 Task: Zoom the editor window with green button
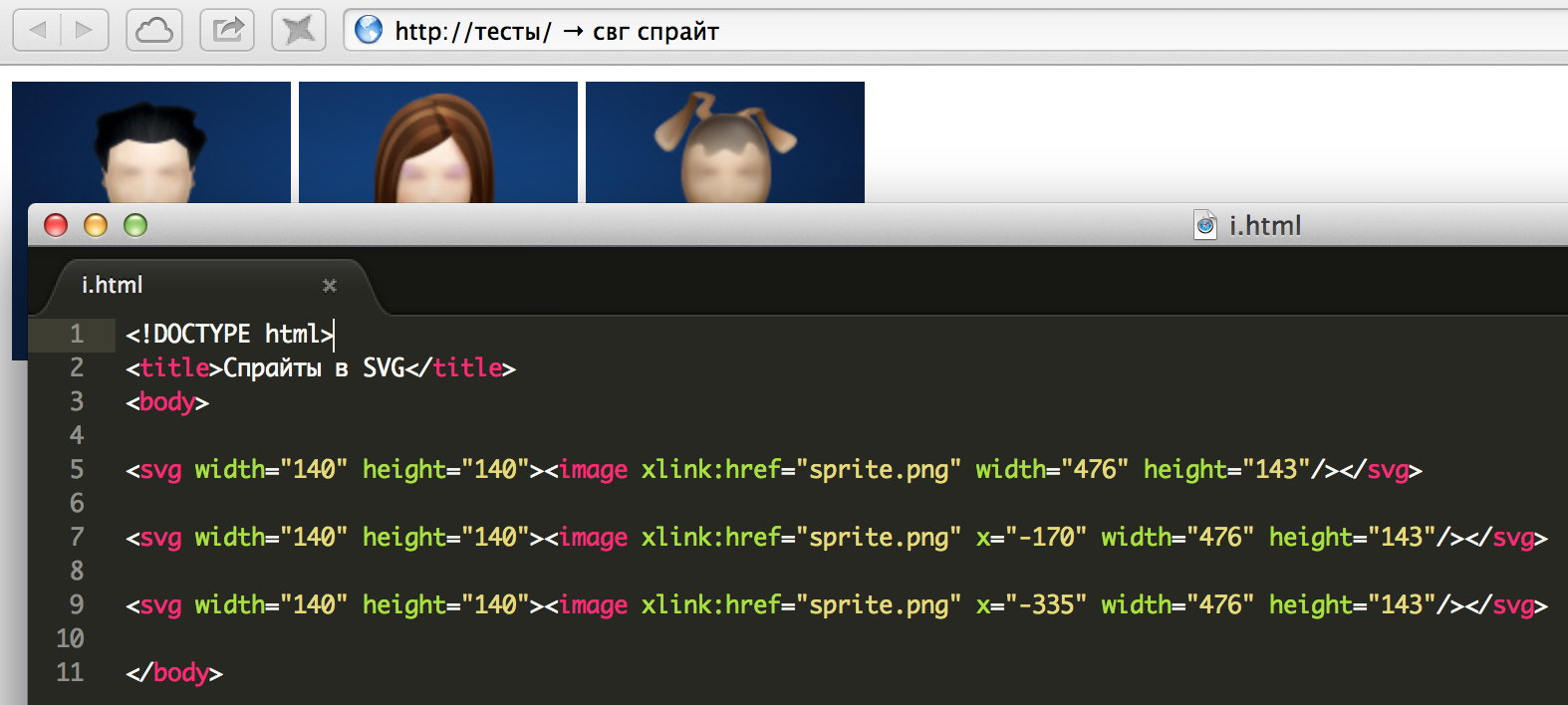pos(135,225)
